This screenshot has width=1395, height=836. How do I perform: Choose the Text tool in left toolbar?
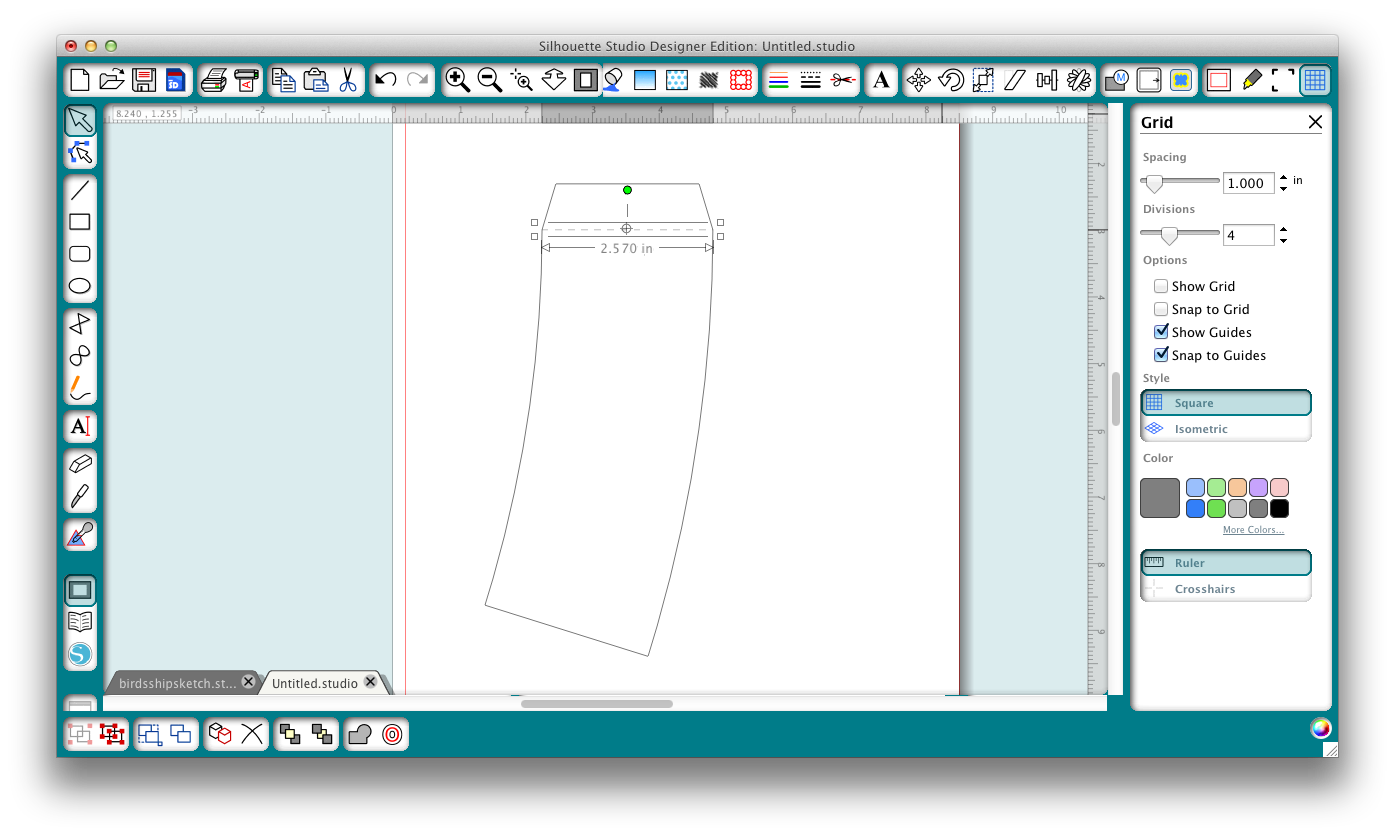(80, 427)
